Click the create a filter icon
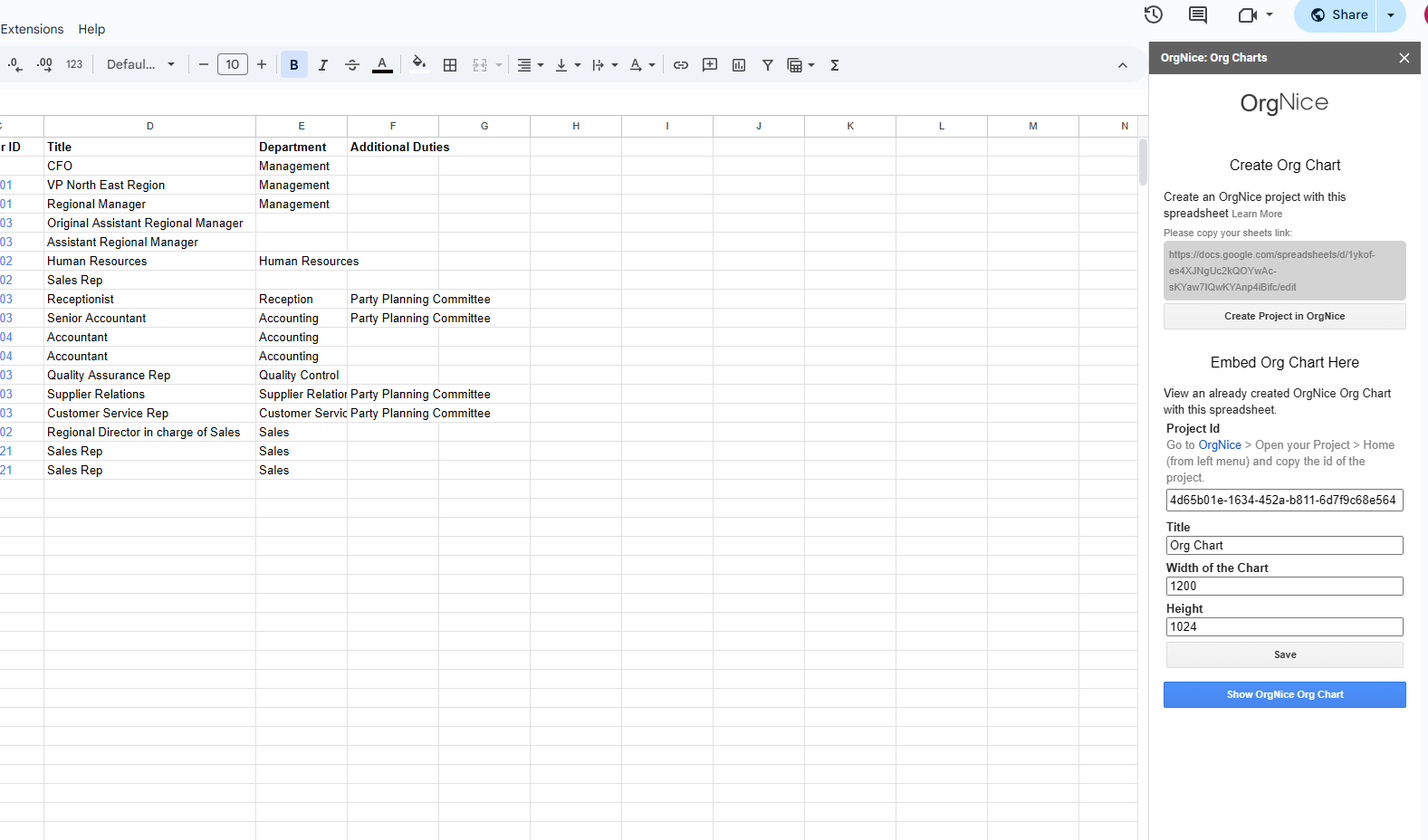This screenshot has width=1428, height=840. pos(768,65)
